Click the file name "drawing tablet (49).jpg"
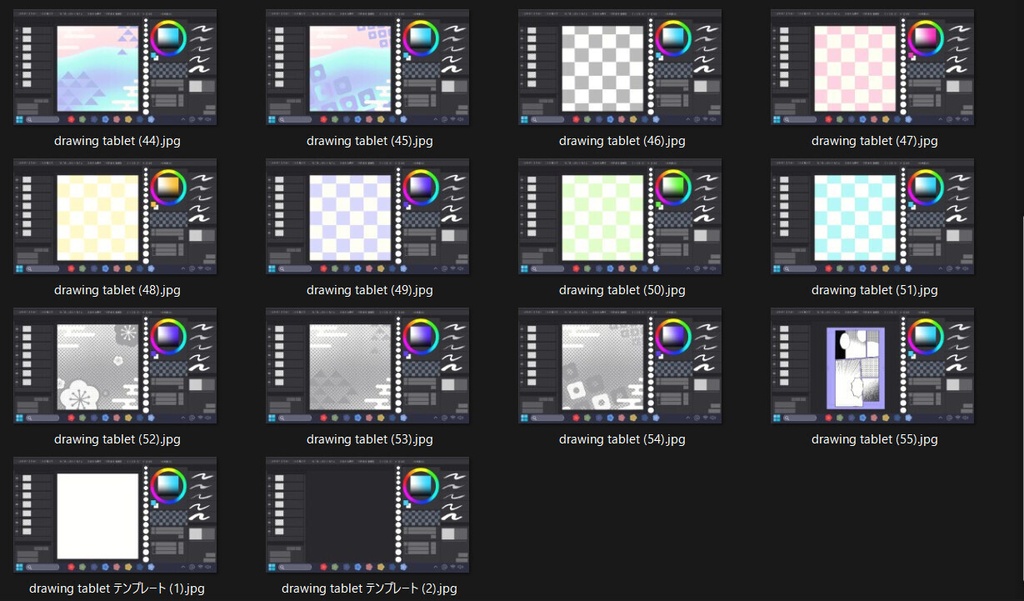This screenshot has height=601, width=1024. coord(370,290)
